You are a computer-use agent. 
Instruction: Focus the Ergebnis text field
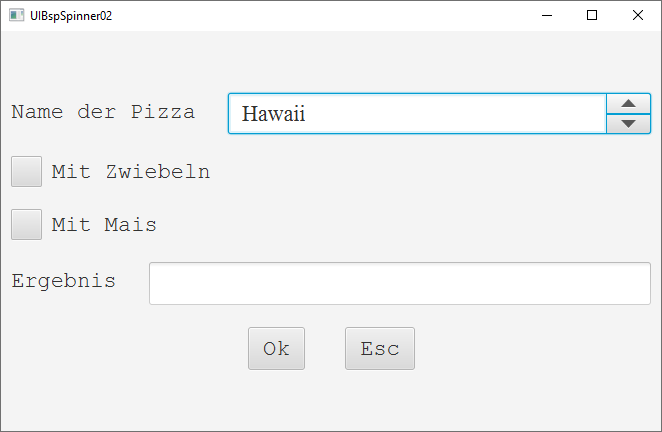(x=400, y=283)
